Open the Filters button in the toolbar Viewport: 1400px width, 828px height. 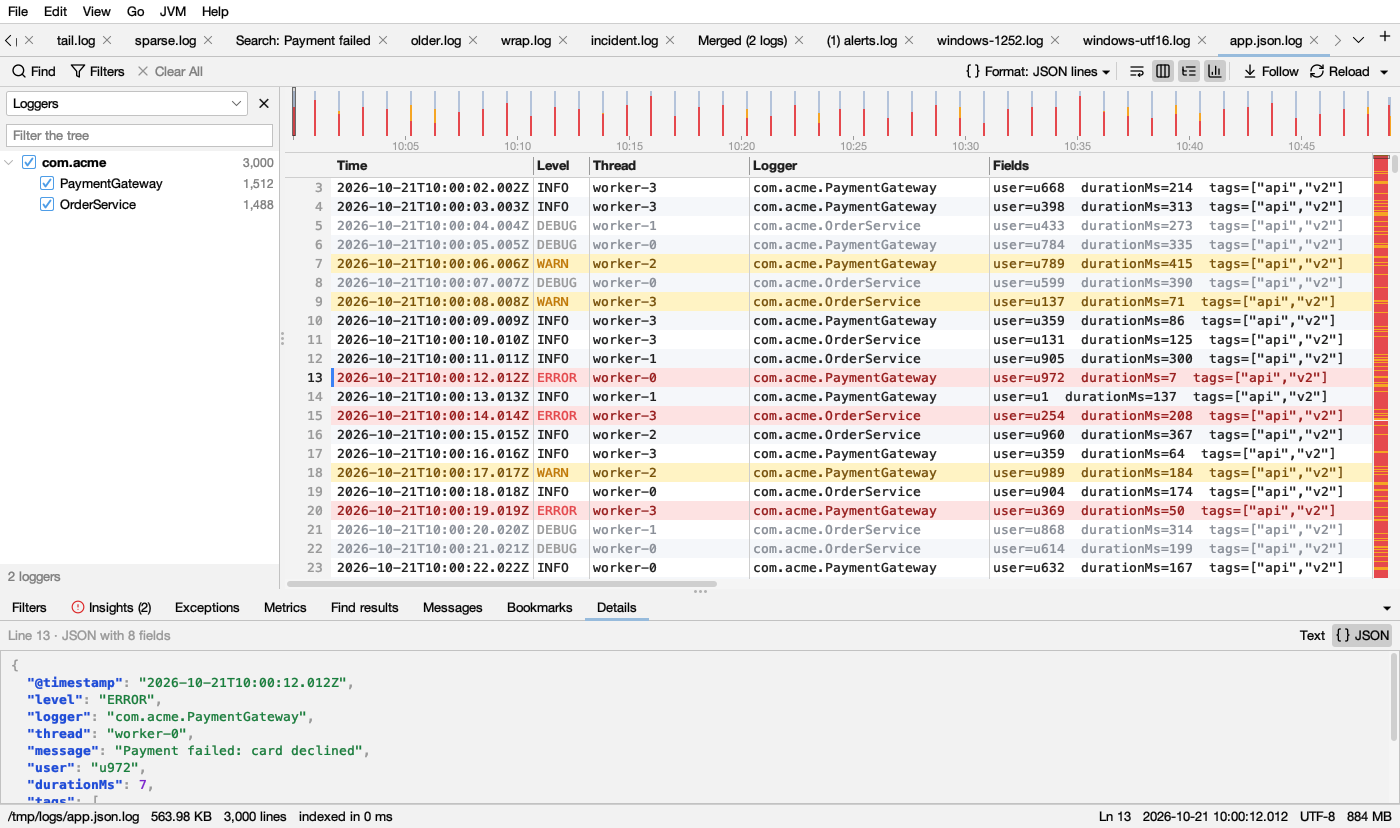point(97,71)
